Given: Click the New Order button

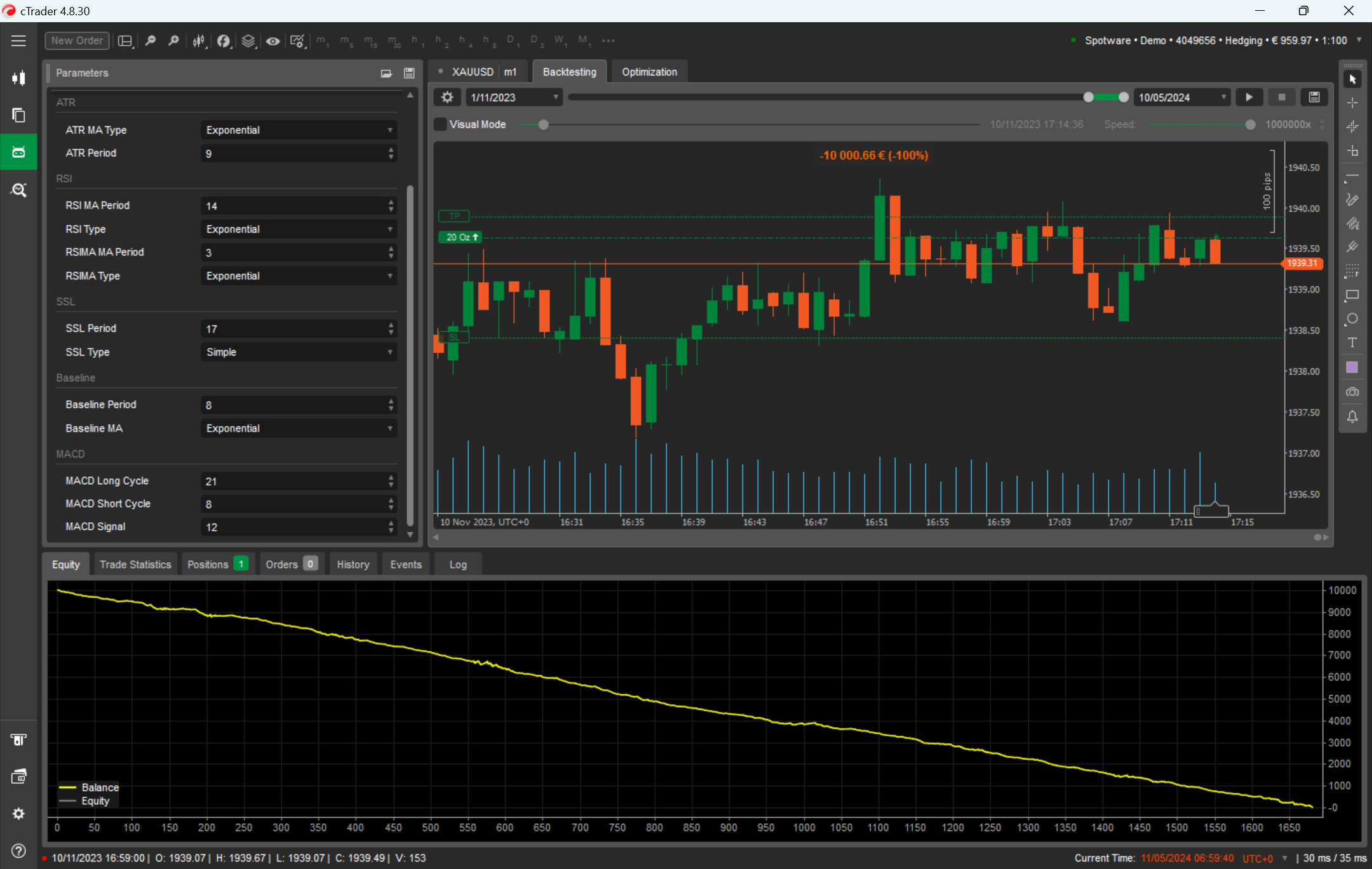Looking at the screenshot, I should pyautogui.click(x=76, y=40).
